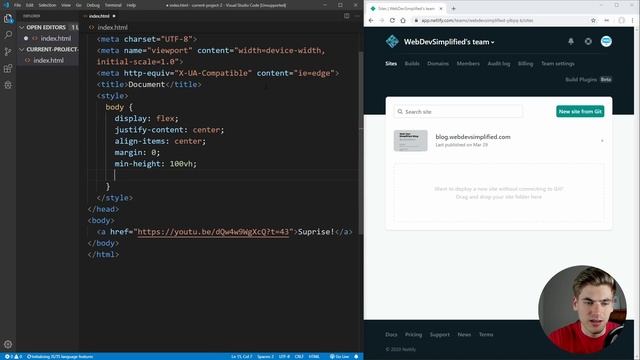Viewport: 640px width, 360px height.
Task: Click the browser extension icon beside star
Action: tap(607, 20)
